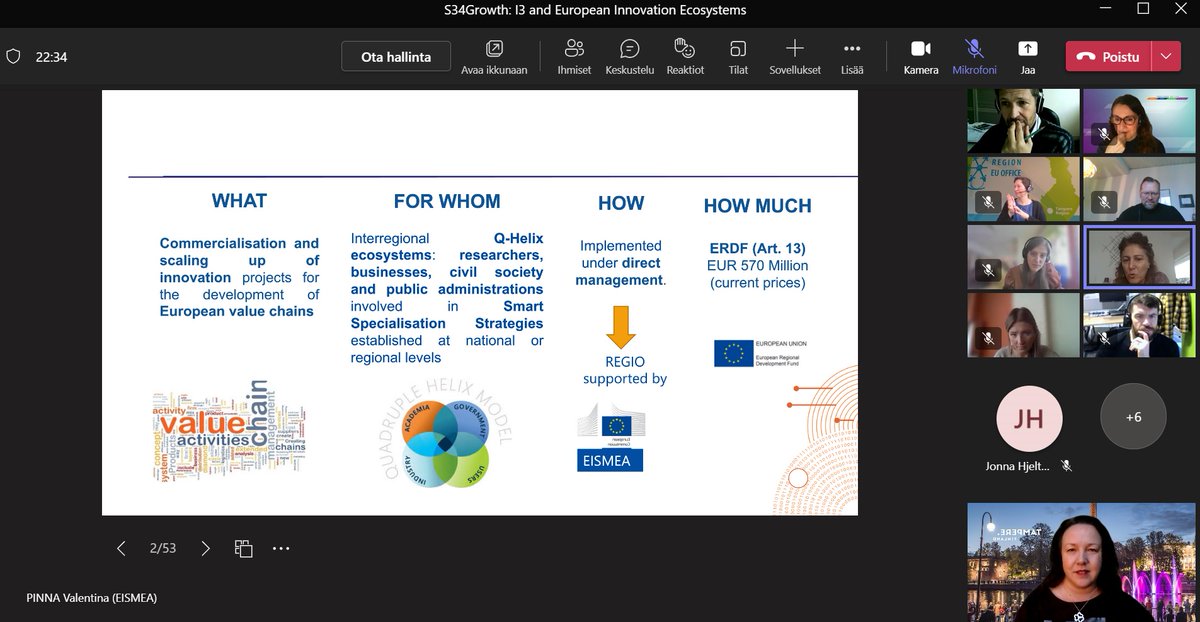Select the Region EU Office video tile
Screen dimensions: 1200x622
click(1023, 189)
